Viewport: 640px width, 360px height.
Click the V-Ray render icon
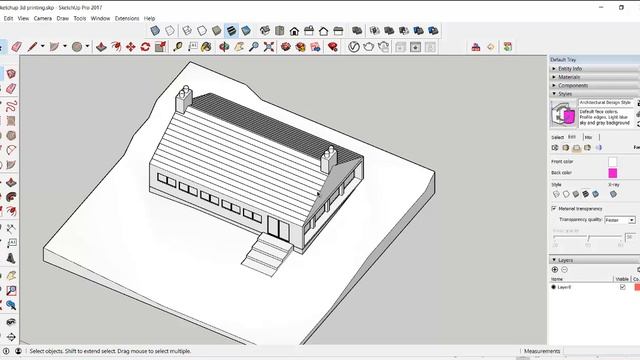[x=353, y=47]
